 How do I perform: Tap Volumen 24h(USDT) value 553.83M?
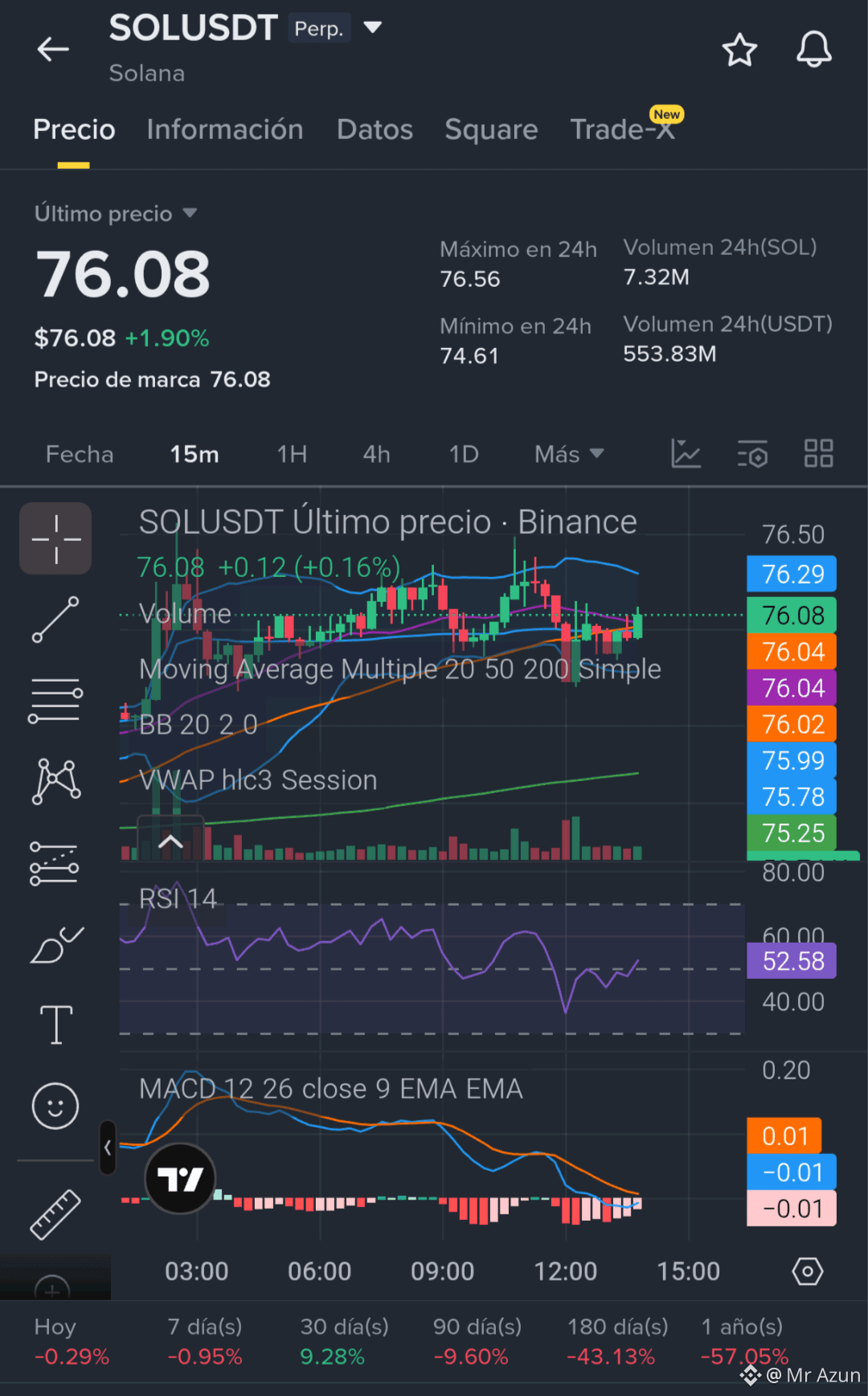[669, 354]
